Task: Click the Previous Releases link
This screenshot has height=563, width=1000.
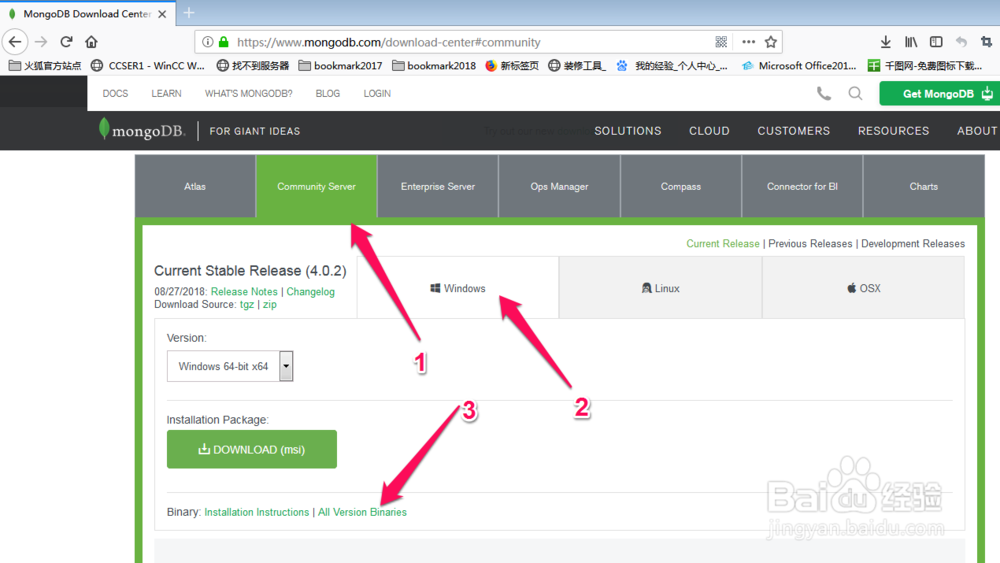Action: [x=810, y=244]
